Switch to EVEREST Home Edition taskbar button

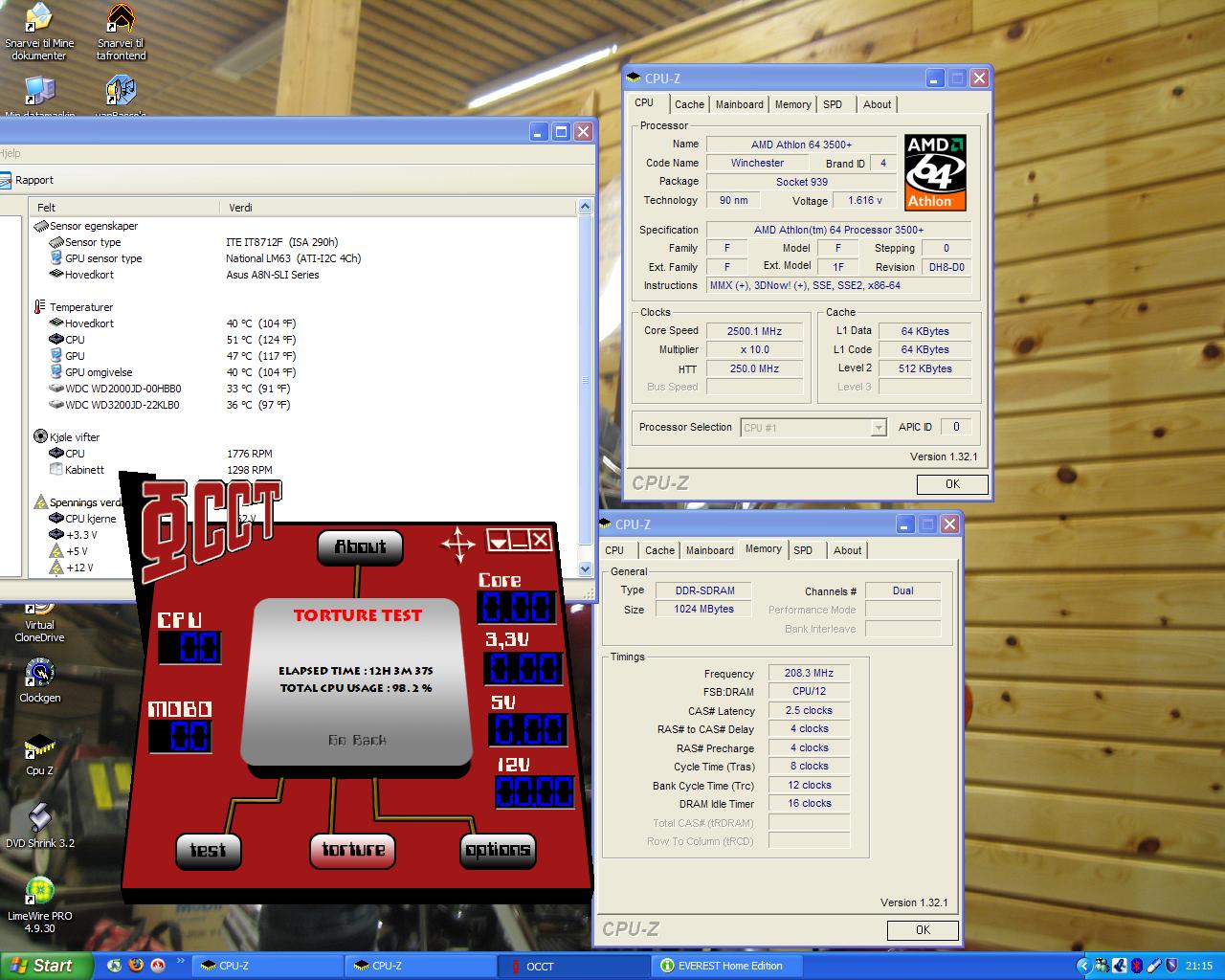coord(729,966)
